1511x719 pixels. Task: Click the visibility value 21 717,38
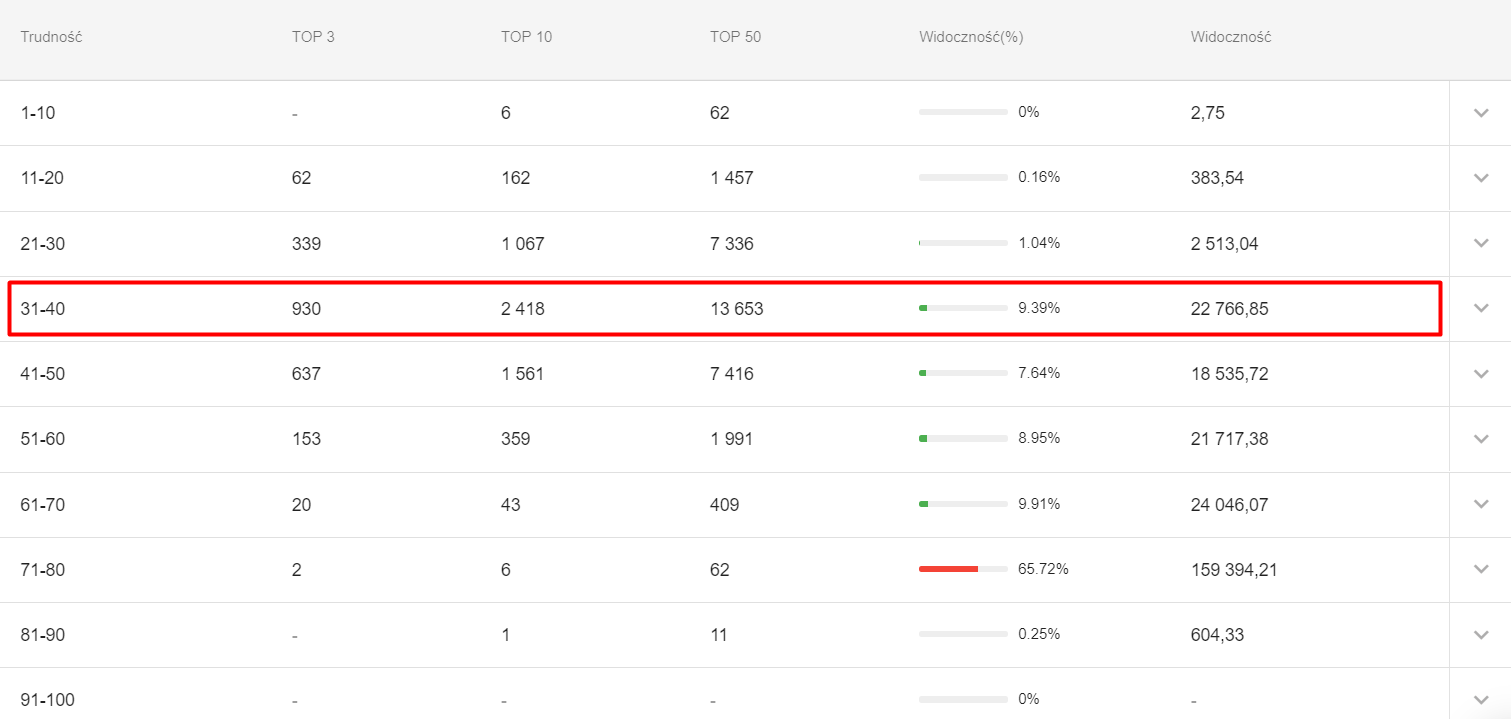click(x=1230, y=439)
